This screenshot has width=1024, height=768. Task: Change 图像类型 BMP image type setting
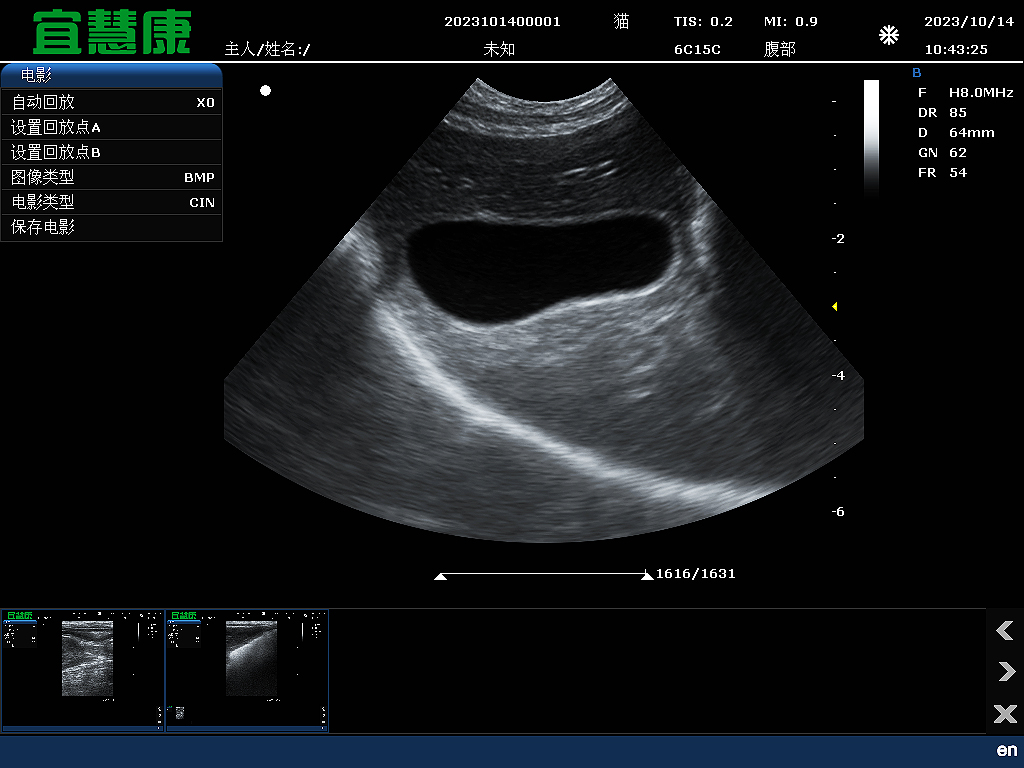111,177
